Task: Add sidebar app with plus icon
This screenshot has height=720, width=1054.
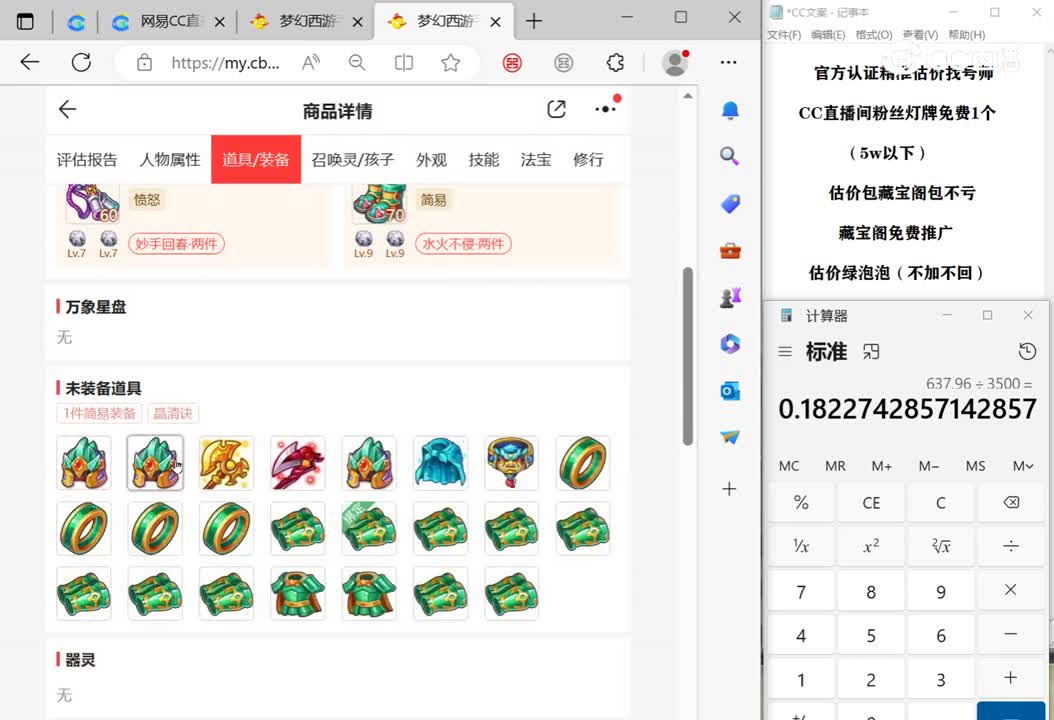Action: pos(729,489)
